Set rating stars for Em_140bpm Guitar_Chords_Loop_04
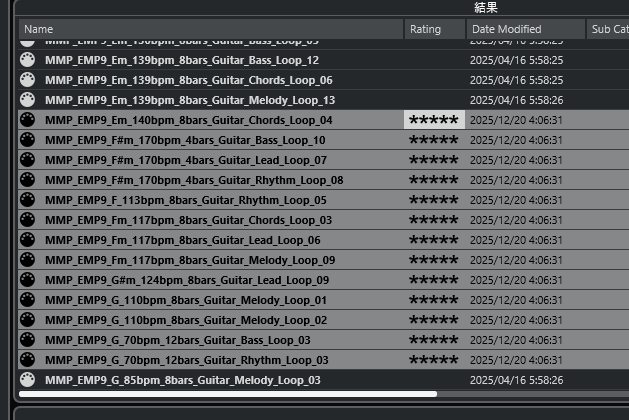This screenshot has height=420, width=629. tap(434, 120)
